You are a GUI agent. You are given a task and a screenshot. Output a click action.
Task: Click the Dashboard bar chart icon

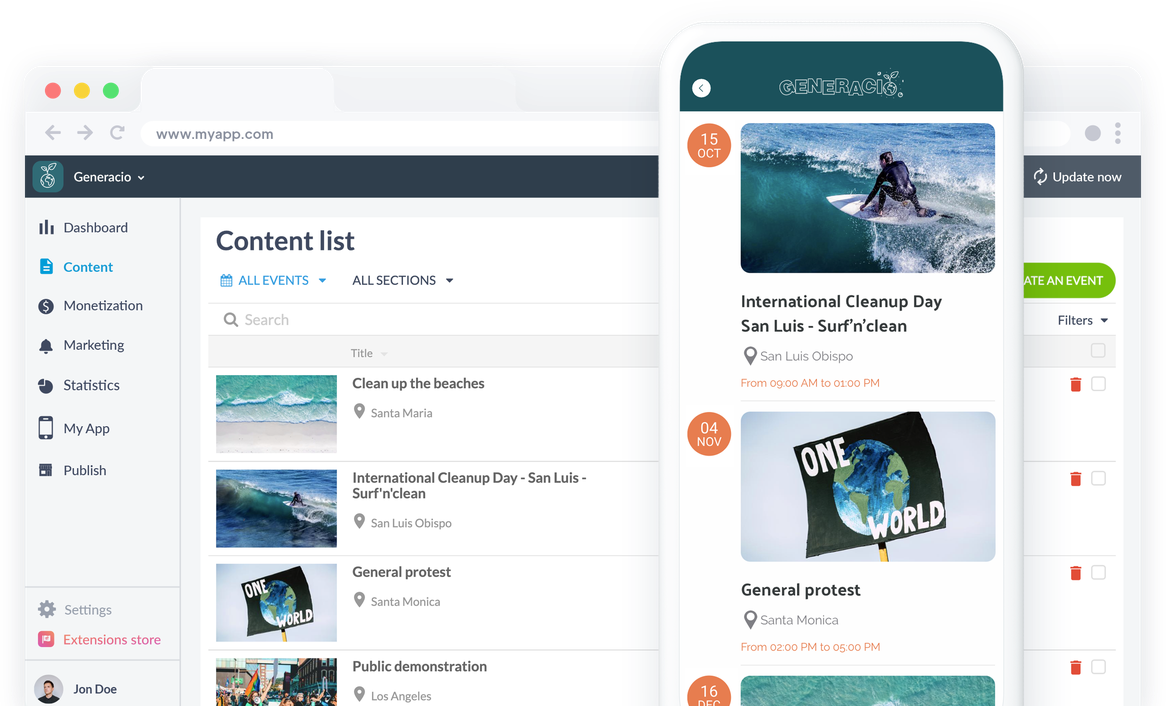coord(46,228)
